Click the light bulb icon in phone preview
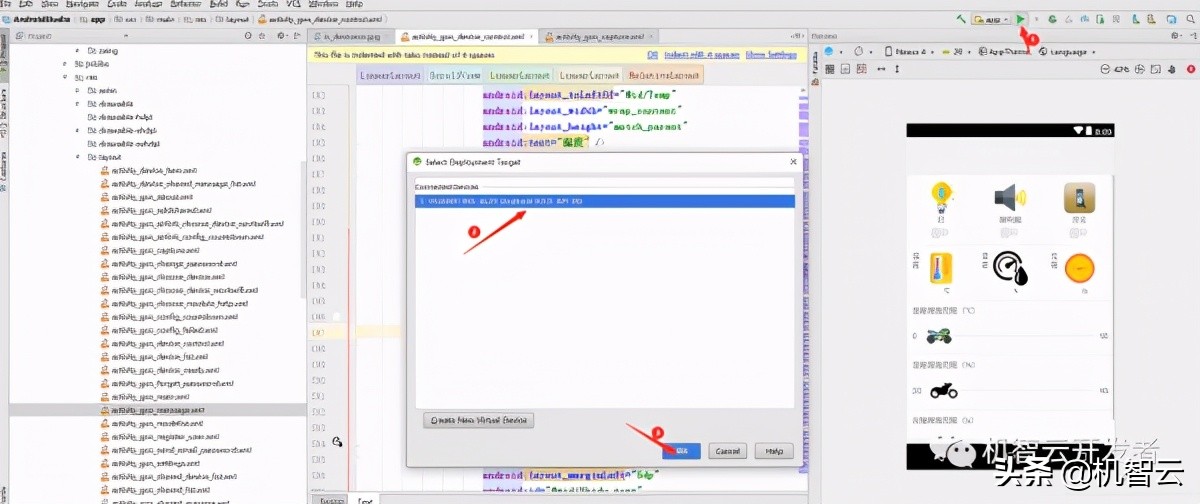 tap(940, 195)
